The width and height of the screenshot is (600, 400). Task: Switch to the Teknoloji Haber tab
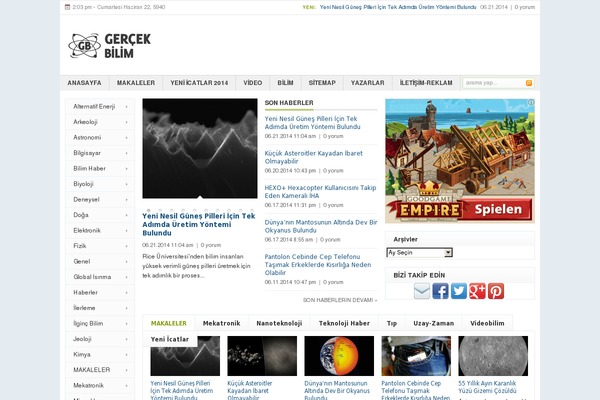[x=344, y=323]
